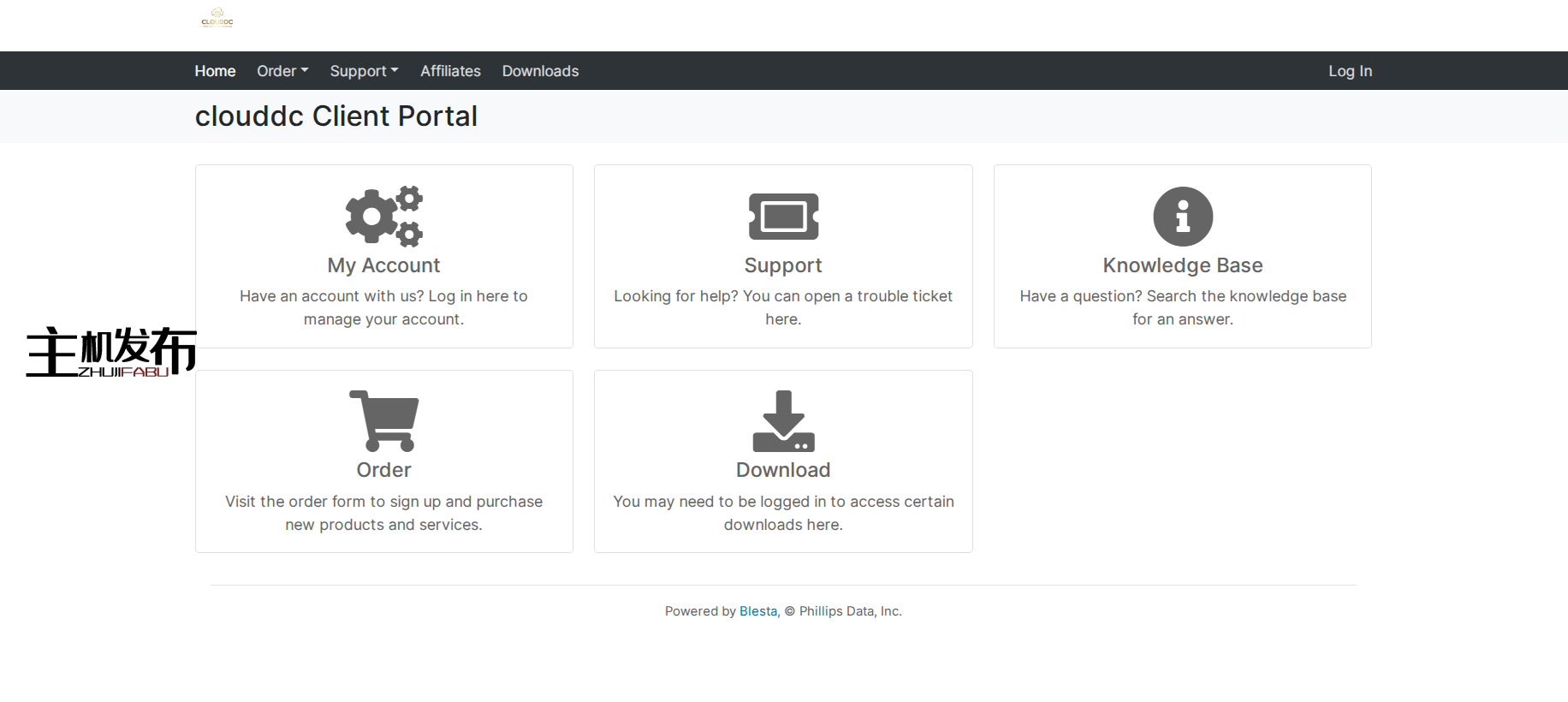Go to the Home menu item
This screenshot has height=702, width=1568.
[215, 71]
